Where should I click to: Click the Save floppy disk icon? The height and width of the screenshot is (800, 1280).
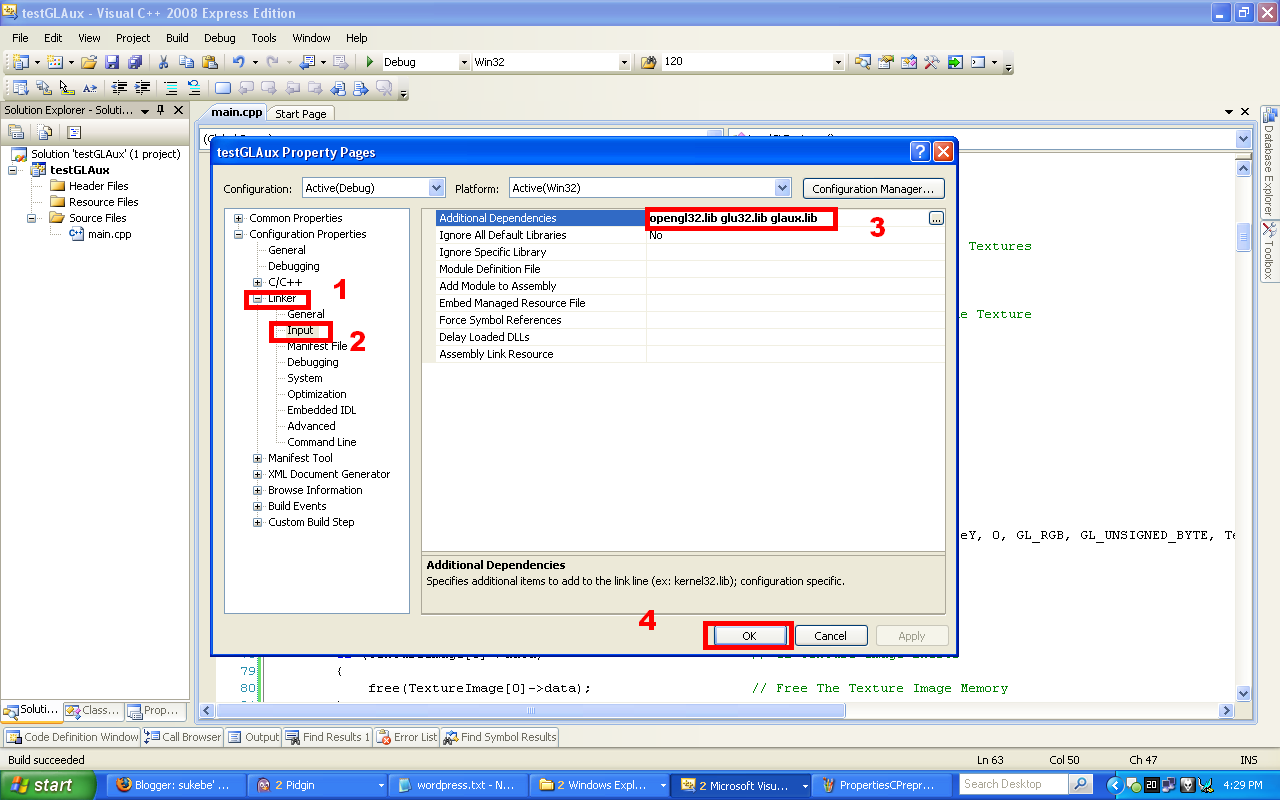tap(112, 62)
